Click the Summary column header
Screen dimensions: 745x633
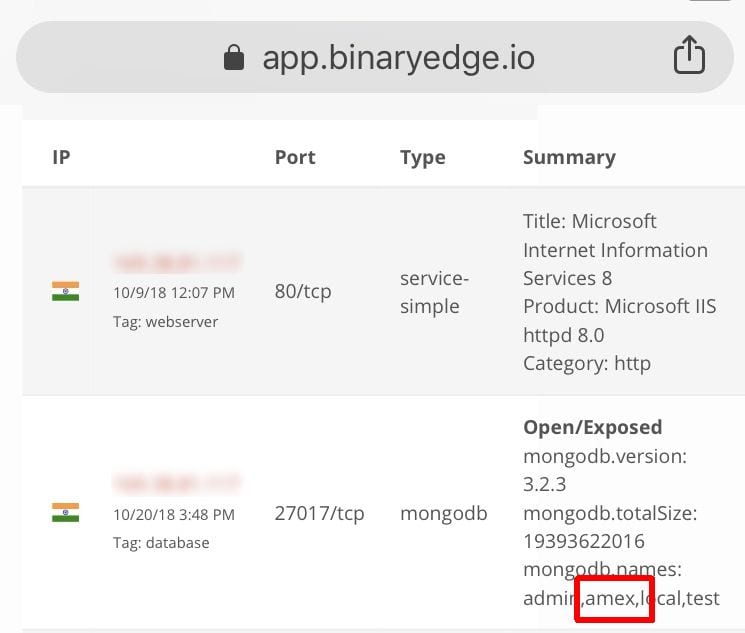[x=569, y=158]
